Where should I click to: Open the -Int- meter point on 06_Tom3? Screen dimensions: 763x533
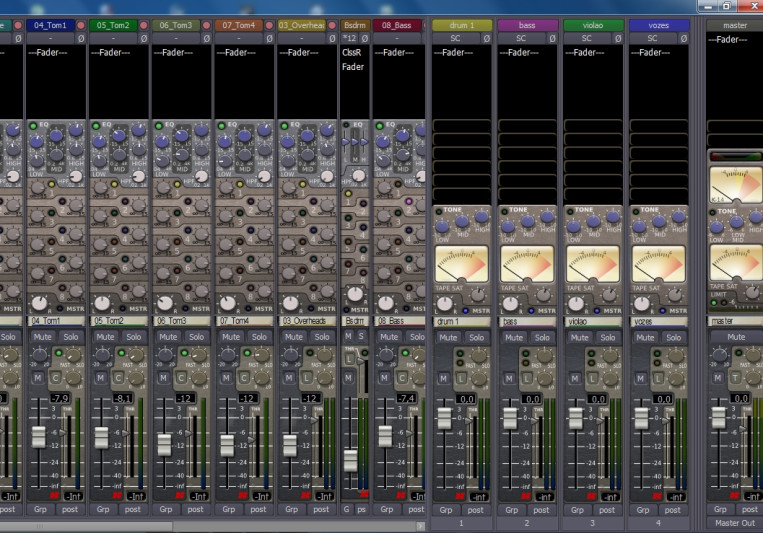199,496
